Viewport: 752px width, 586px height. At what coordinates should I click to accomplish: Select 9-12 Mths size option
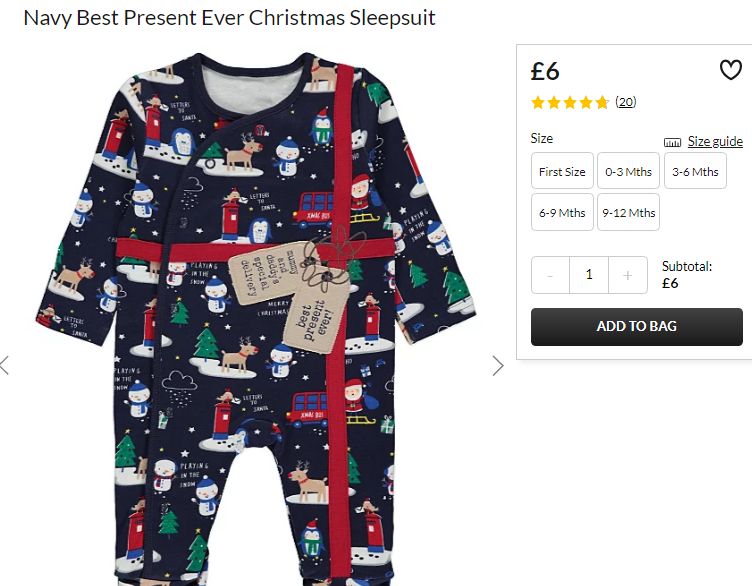click(628, 212)
